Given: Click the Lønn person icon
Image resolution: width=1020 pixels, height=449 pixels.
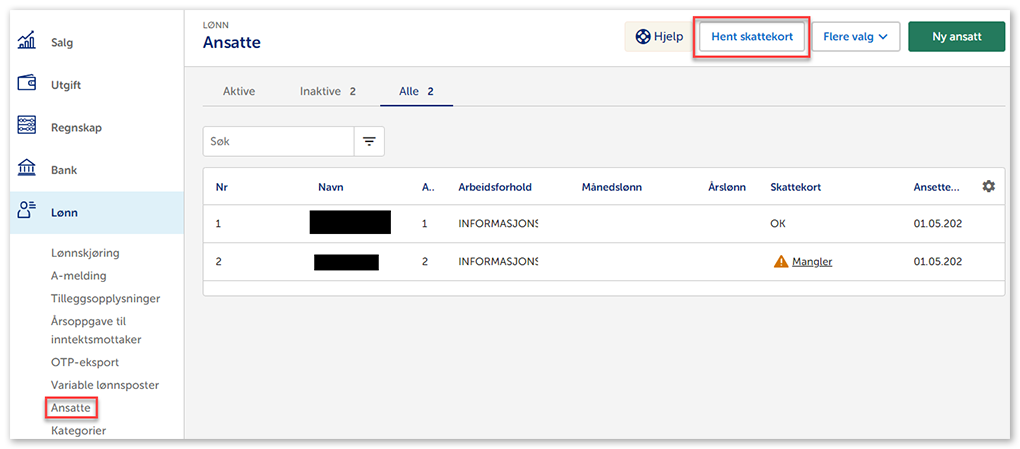Looking at the screenshot, I should 27,211.
